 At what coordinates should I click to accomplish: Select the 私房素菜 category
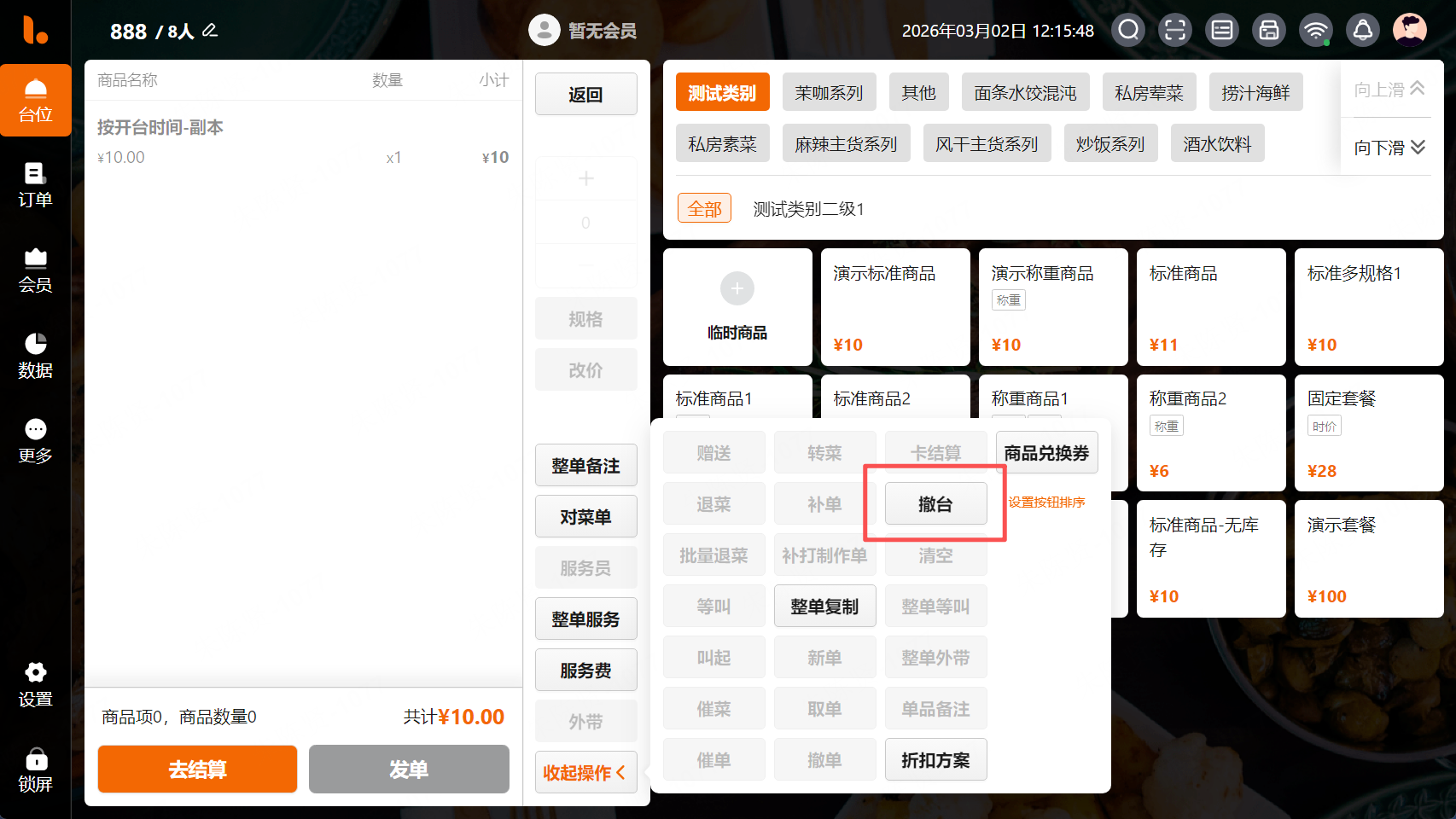pyautogui.click(x=722, y=143)
